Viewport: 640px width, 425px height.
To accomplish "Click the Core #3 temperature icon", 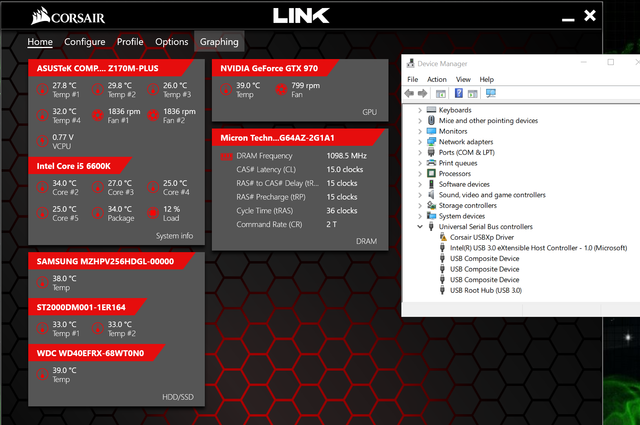I will (x=98, y=187).
